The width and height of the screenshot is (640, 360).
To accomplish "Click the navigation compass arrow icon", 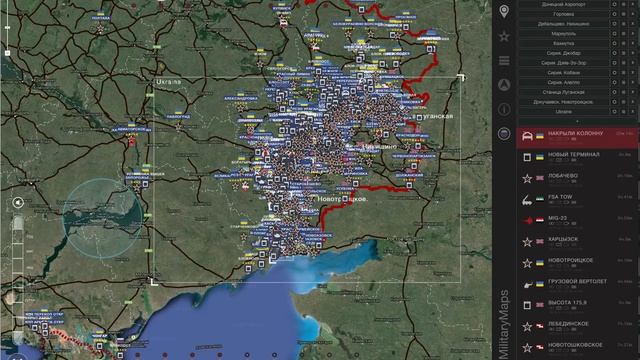I will coord(504,85).
